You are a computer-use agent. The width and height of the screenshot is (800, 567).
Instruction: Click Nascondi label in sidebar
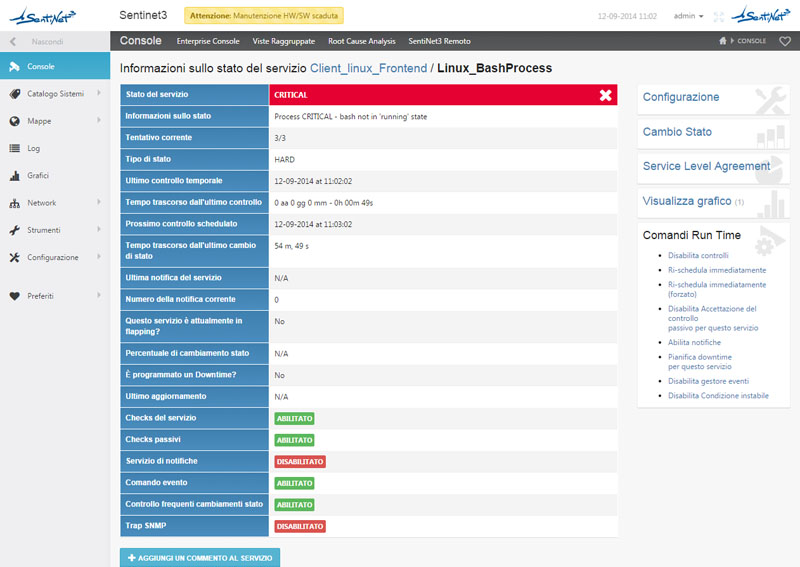[47, 42]
